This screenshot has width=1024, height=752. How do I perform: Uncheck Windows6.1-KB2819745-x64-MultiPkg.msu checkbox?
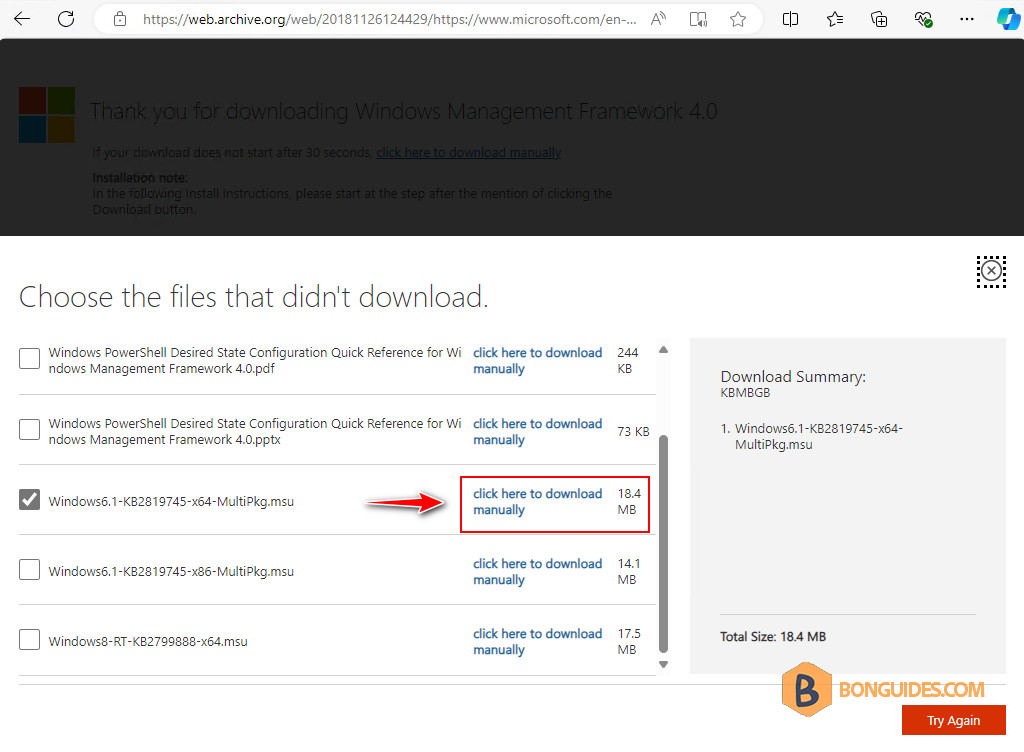(29, 500)
